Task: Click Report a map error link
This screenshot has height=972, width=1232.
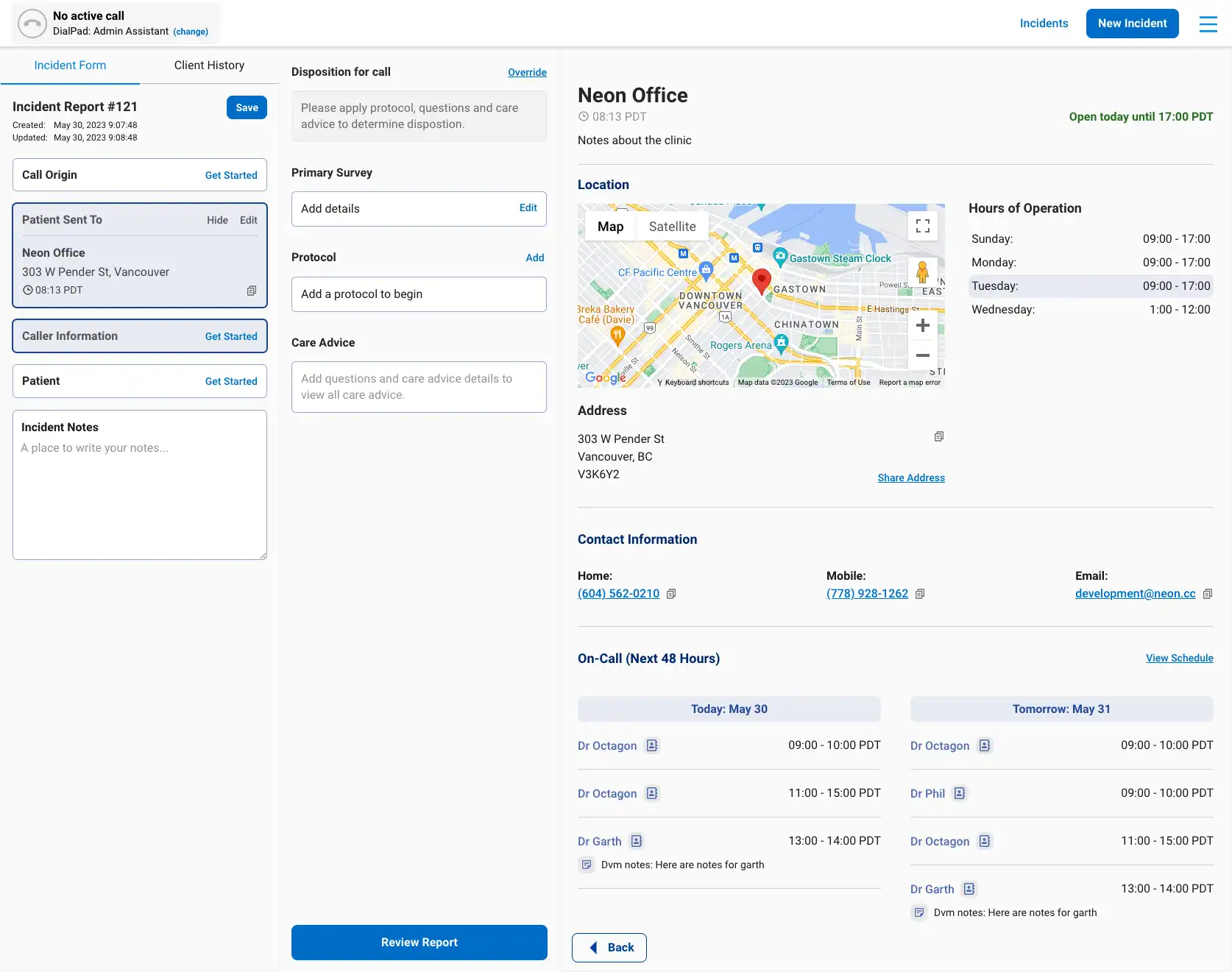Action: tap(910, 383)
